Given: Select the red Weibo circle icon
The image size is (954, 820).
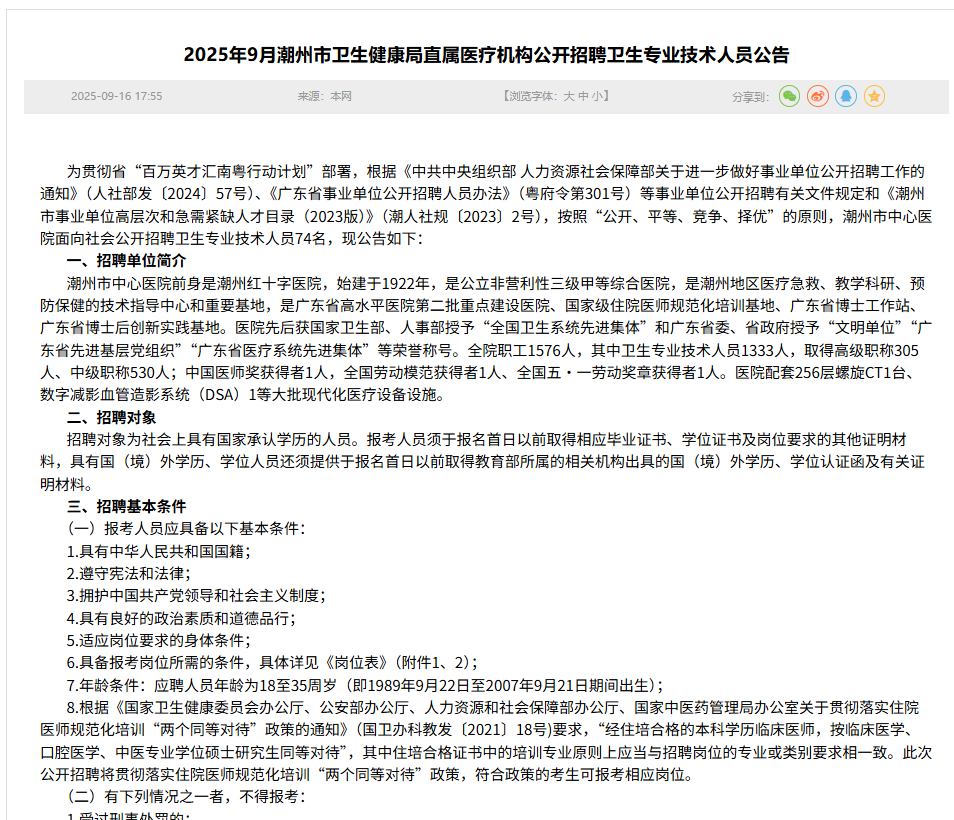Looking at the screenshot, I should (819, 96).
